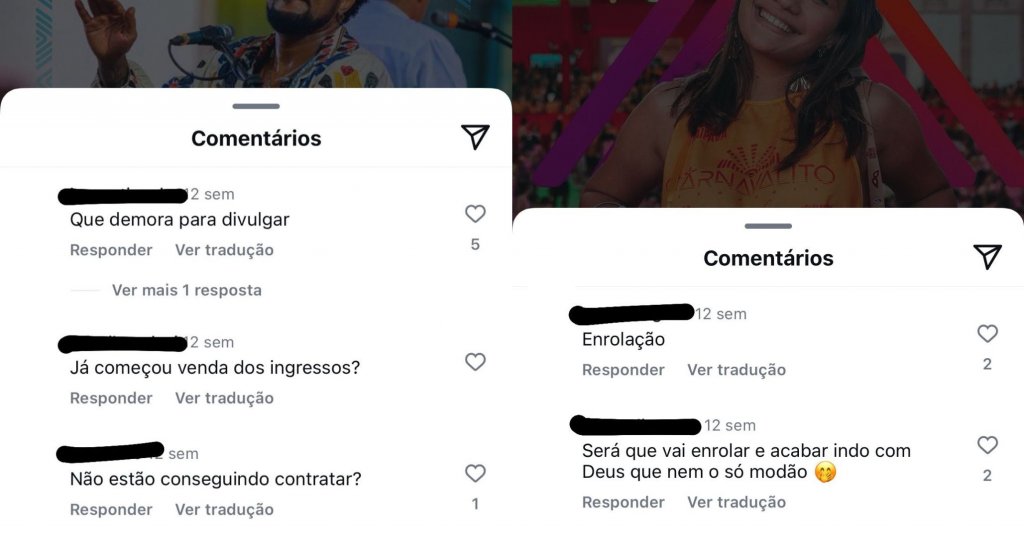Reply to the 'só modão' comment

(x=623, y=502)
